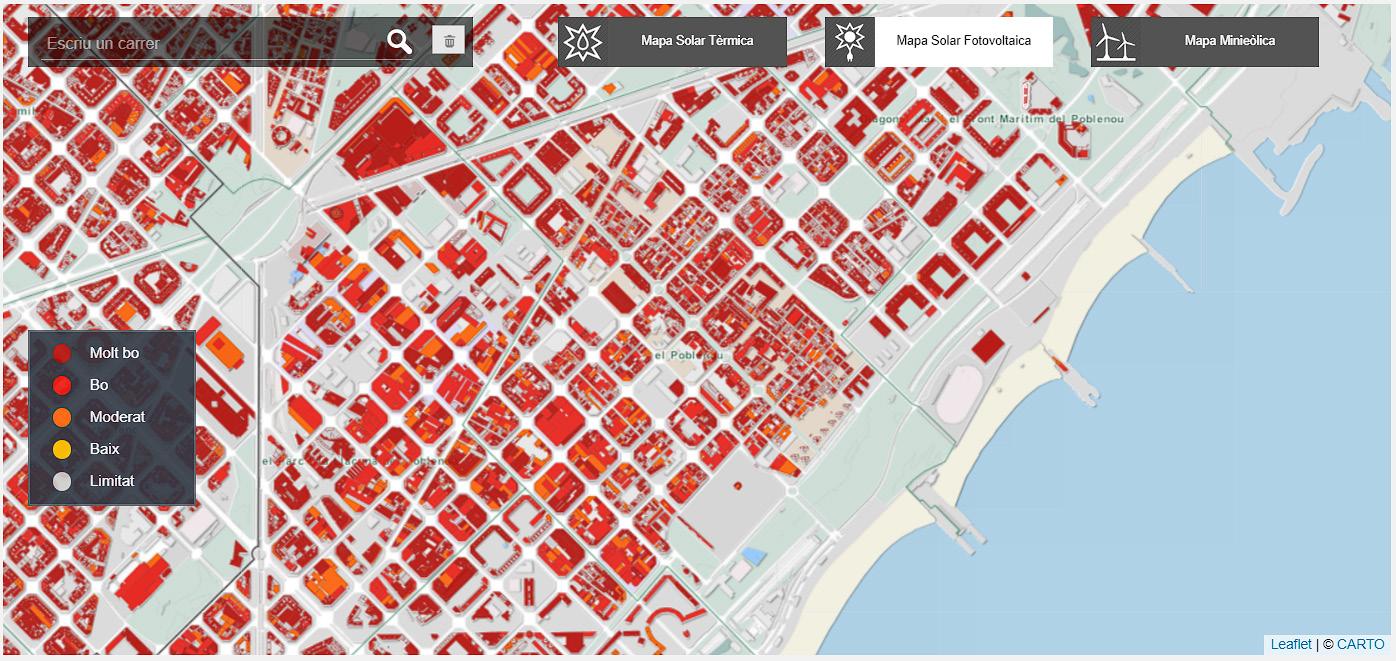
Task: Click the 'Baix' yellow legend swatch
Action: (x=62, y=449)
